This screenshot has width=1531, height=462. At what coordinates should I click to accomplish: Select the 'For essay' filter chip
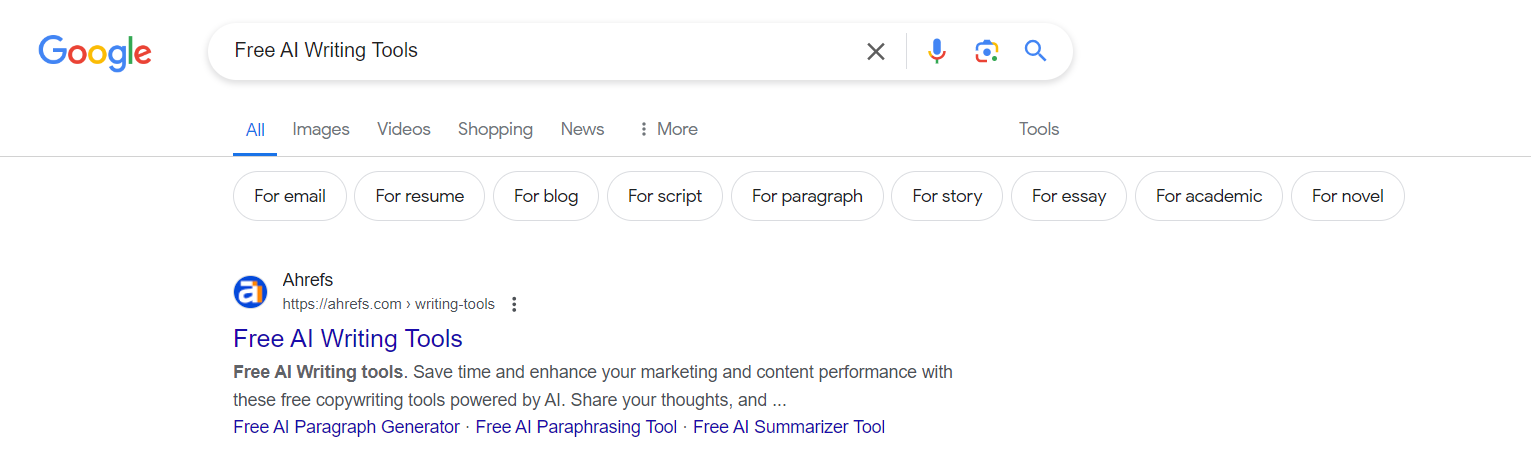[x=1069, y=196]
